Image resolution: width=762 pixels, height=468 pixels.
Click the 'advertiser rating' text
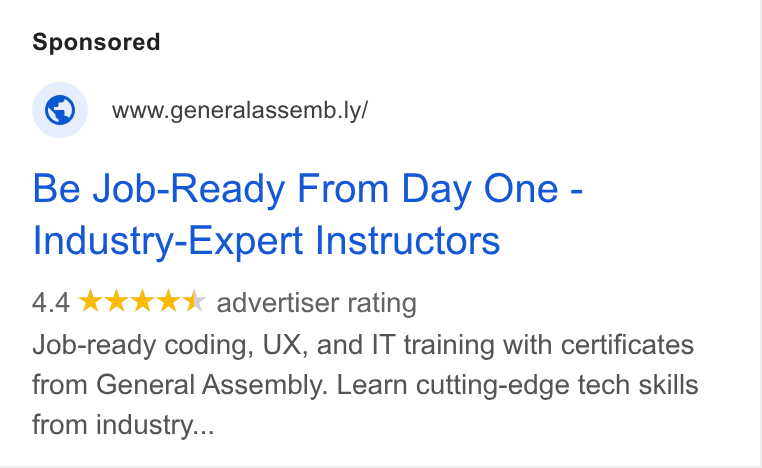316,303
